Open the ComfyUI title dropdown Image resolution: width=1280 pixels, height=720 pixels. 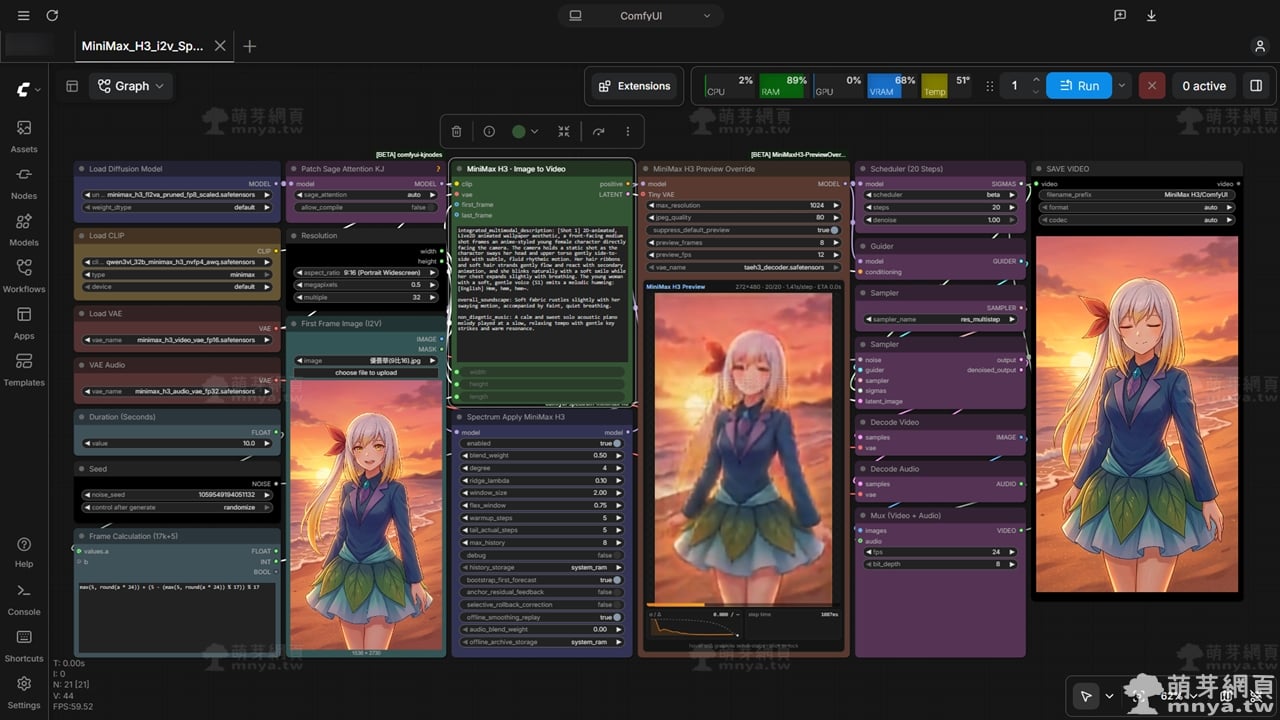[x=640, y=16]
